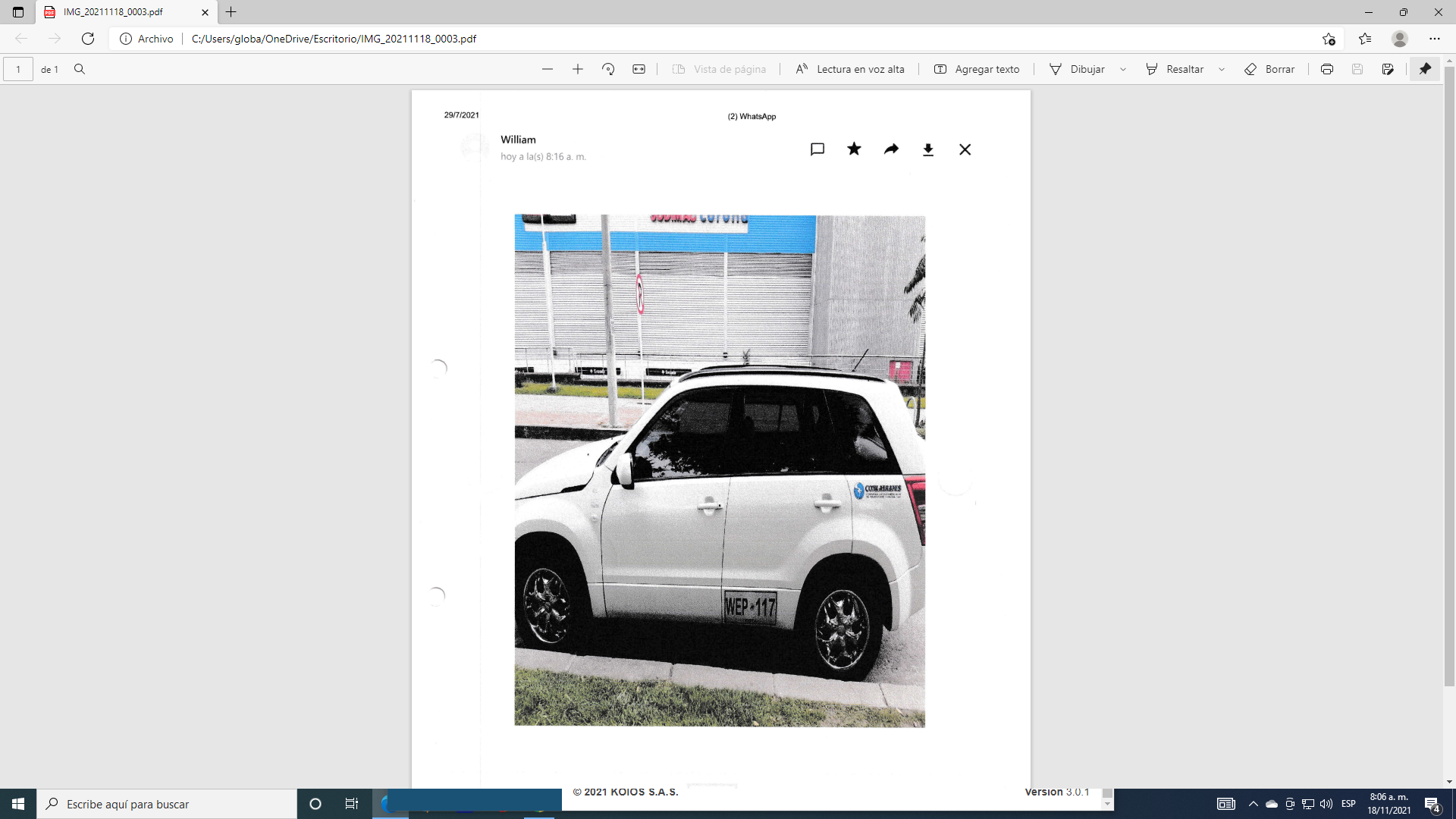1456x819 pixels.
Task: Click the fit to page width icon
Action: click(639, 69)
